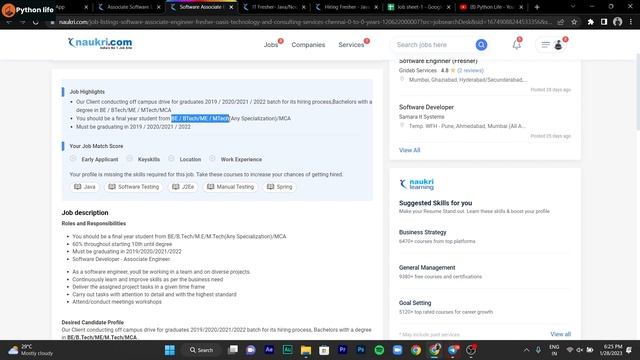Switch to the Associate Software browser tab

129,7
